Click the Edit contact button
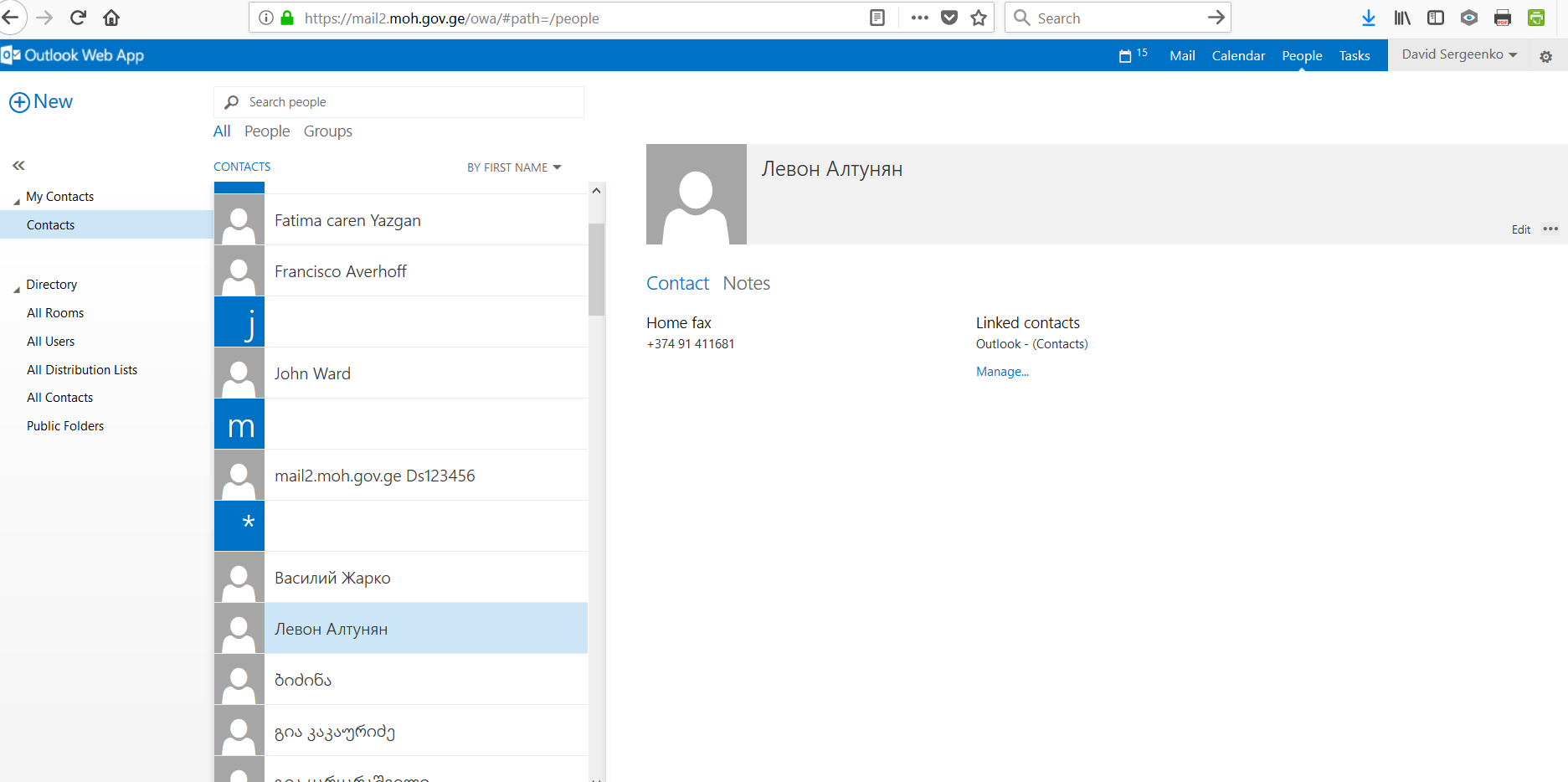The image size is (1568, 782). pos(1520,229)
